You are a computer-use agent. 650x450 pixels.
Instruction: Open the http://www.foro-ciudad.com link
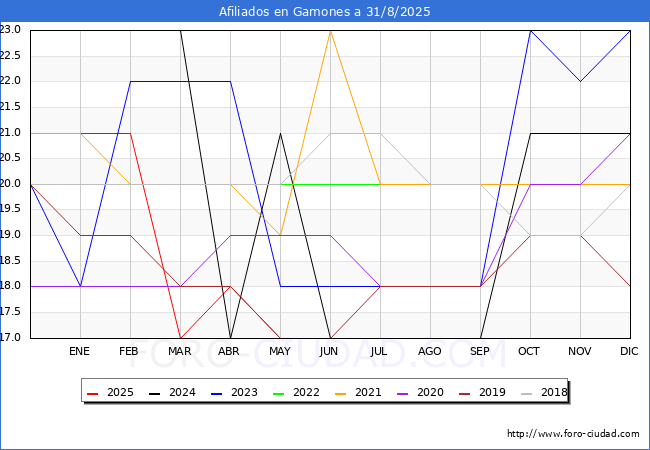(x=573, y=434)
